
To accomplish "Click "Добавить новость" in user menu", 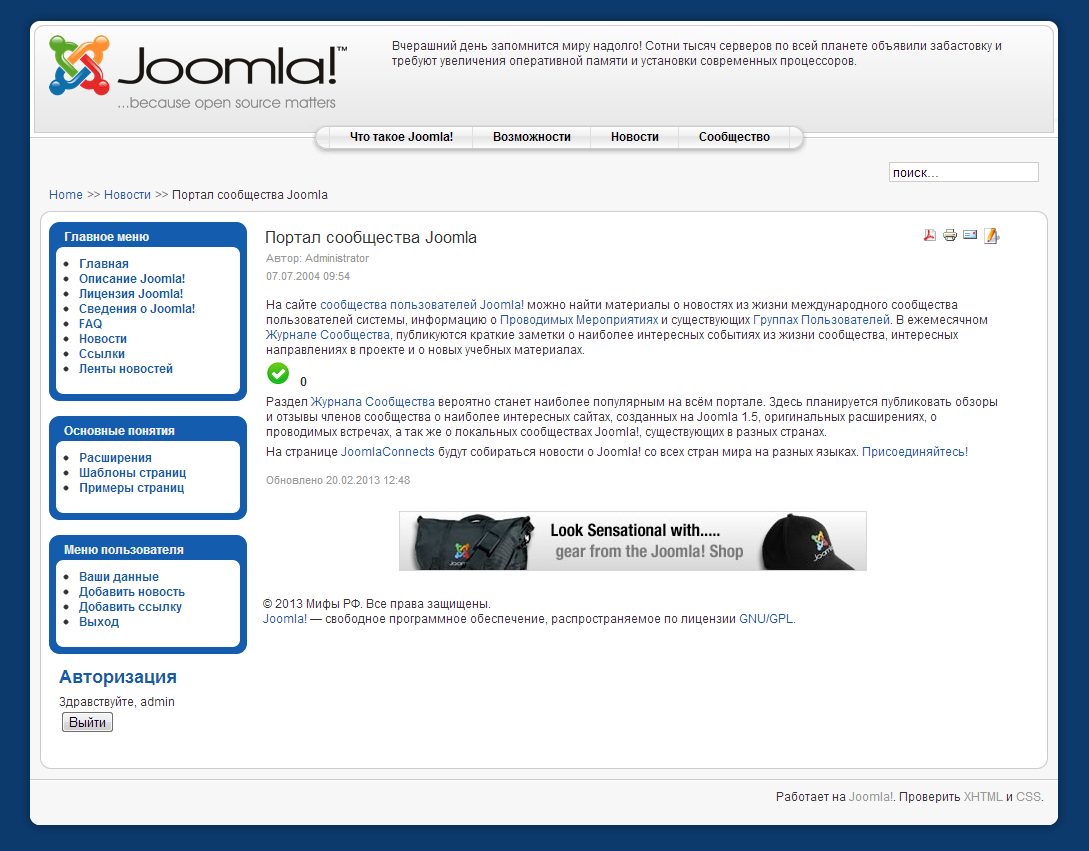I will pyautogui.click(x=132, y=592).
